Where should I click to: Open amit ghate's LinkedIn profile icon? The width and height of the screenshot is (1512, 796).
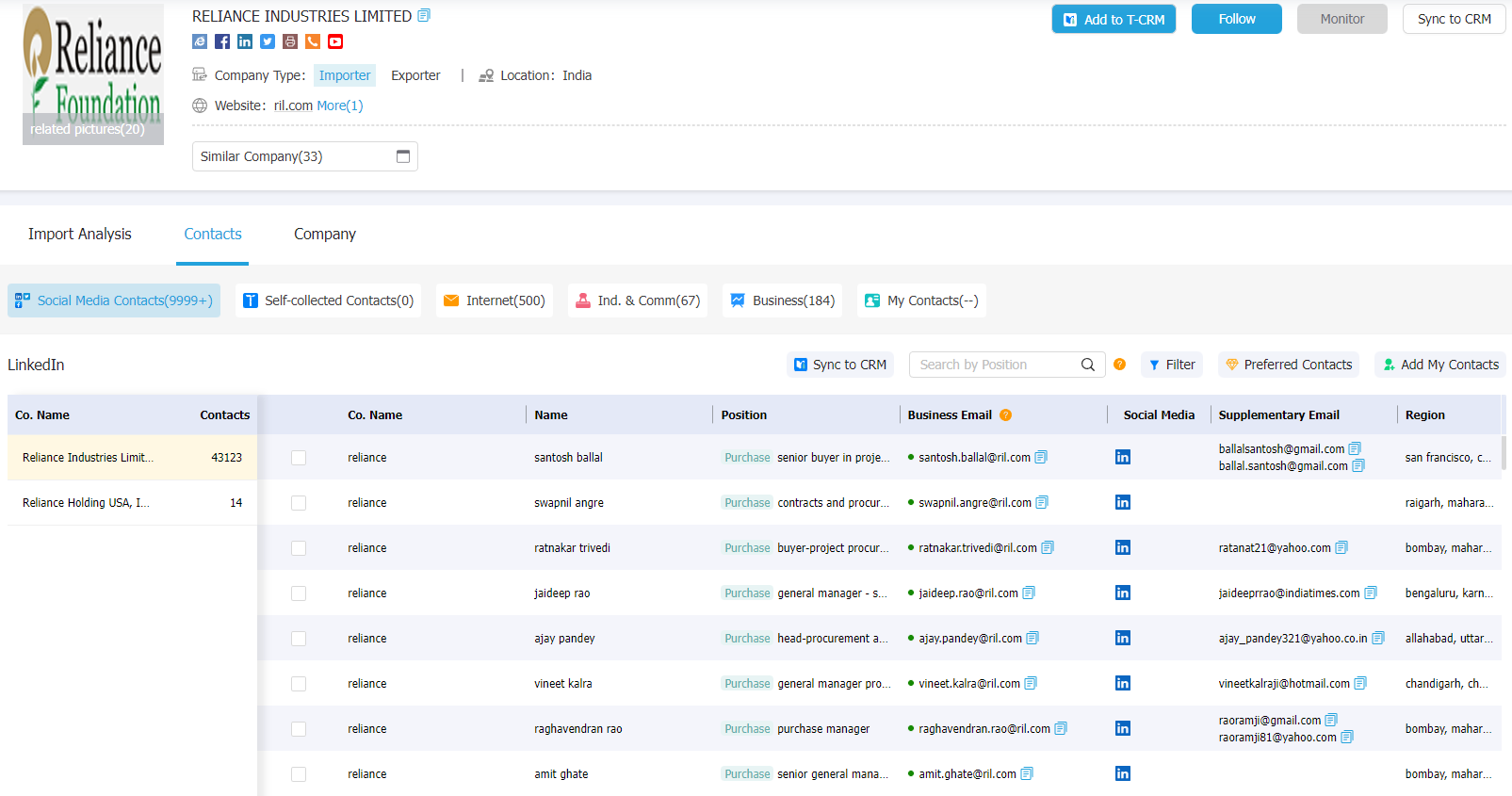point(1123,774)
